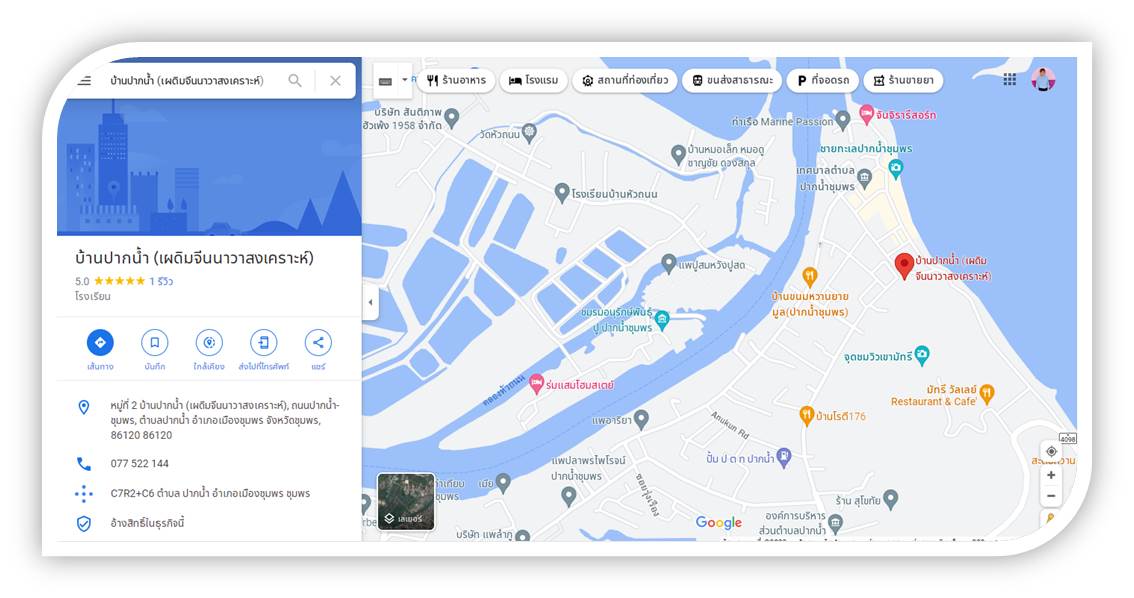Click the Google logo on the map

click(719, 522)
